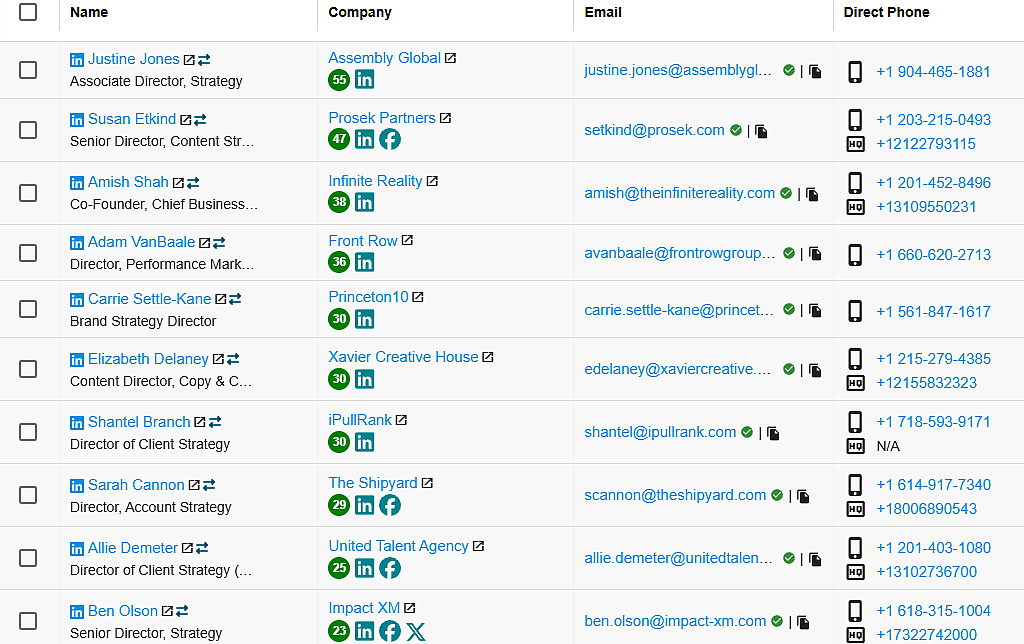Screen dimensions: 1024x644
Task: Click the Facebook icon under Prosek Partners
Action: (x=388, y=138)
